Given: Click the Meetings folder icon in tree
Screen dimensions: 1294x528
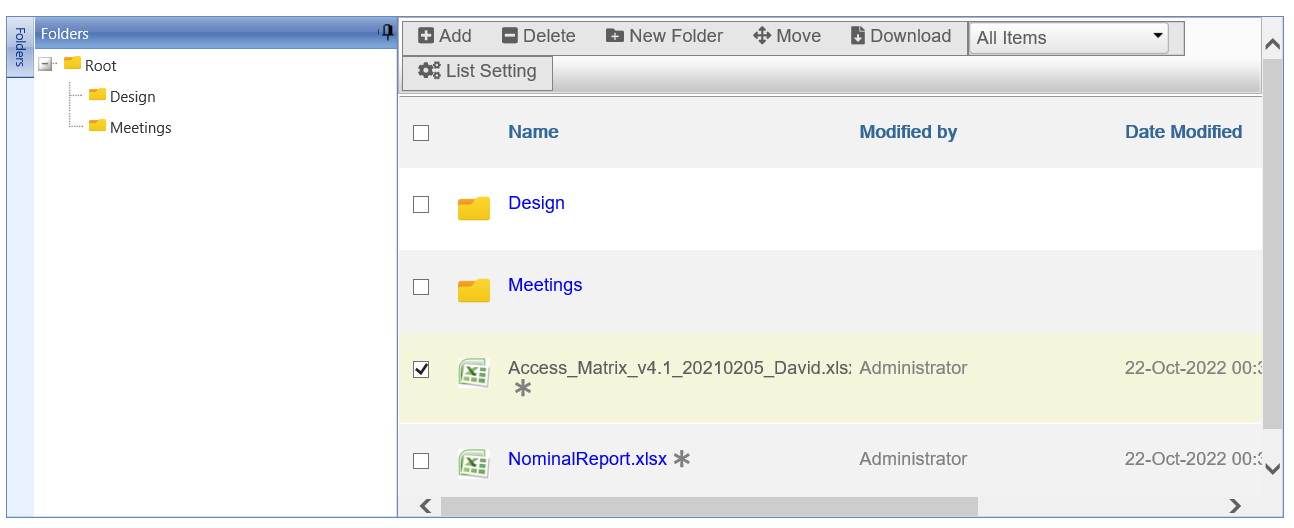Looking at the screenshot, I should (x=97, y=125).
